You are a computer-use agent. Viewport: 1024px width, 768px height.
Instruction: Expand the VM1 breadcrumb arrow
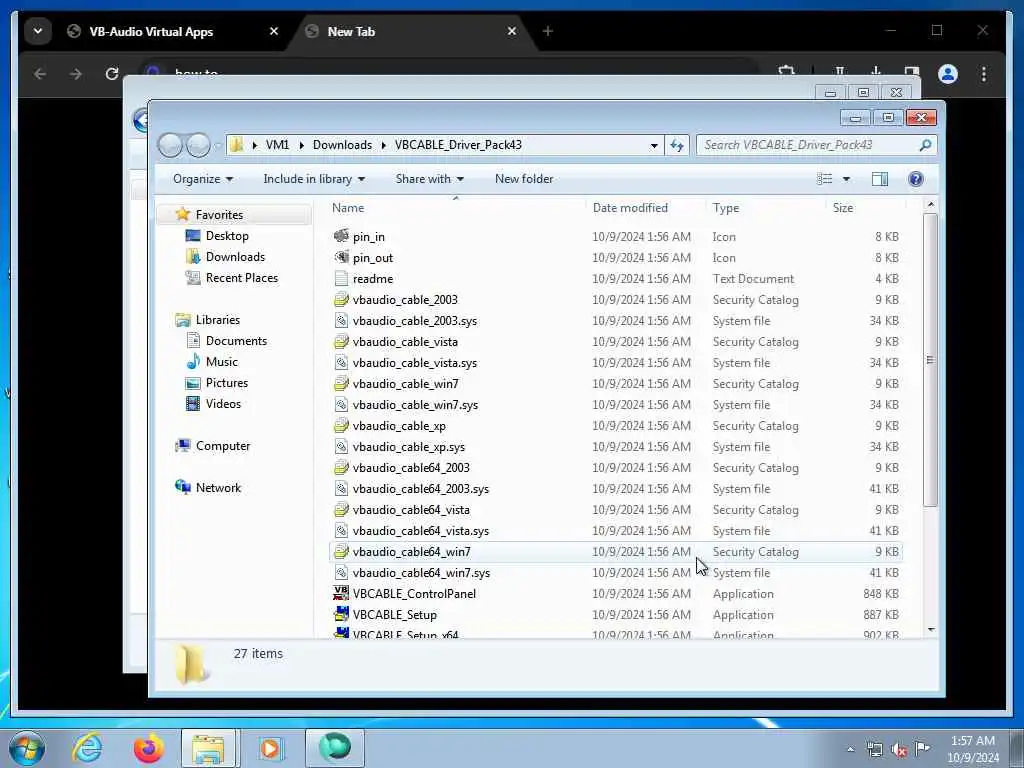click(302, 145)
